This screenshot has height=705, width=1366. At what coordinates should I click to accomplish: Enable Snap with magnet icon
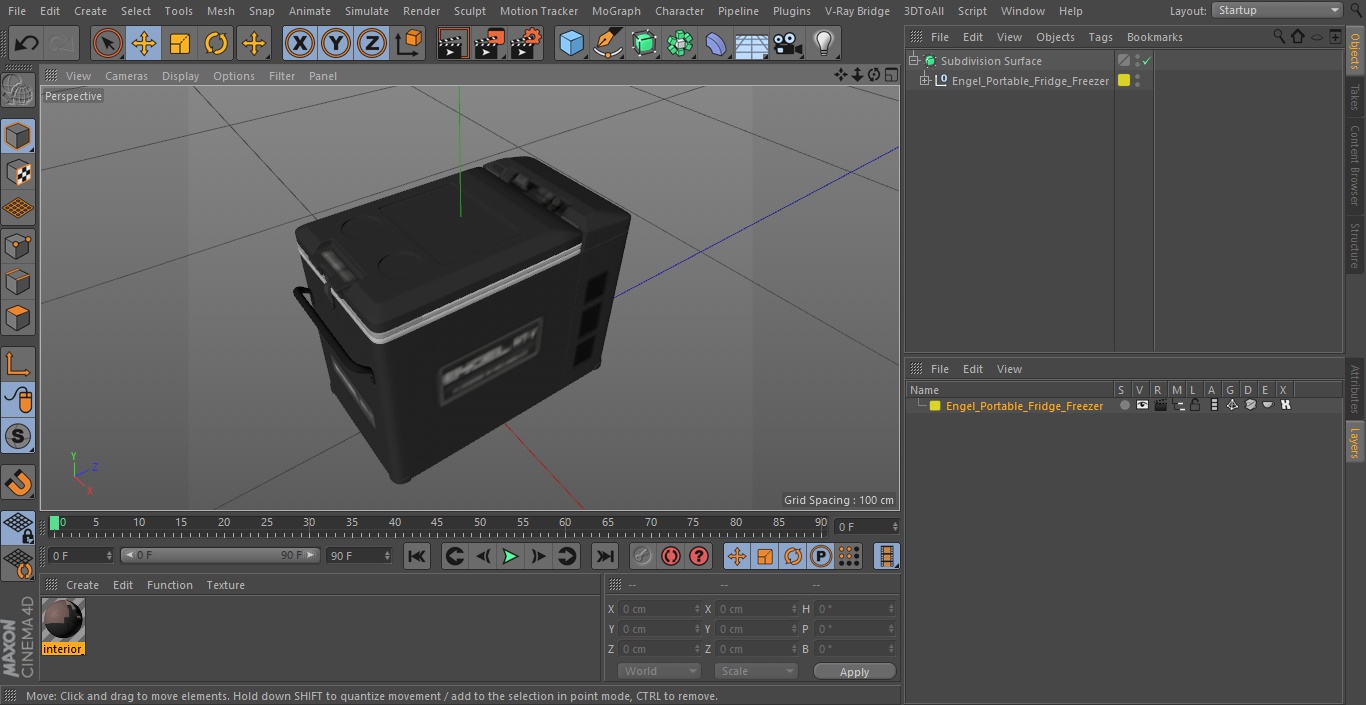[18, 483]
